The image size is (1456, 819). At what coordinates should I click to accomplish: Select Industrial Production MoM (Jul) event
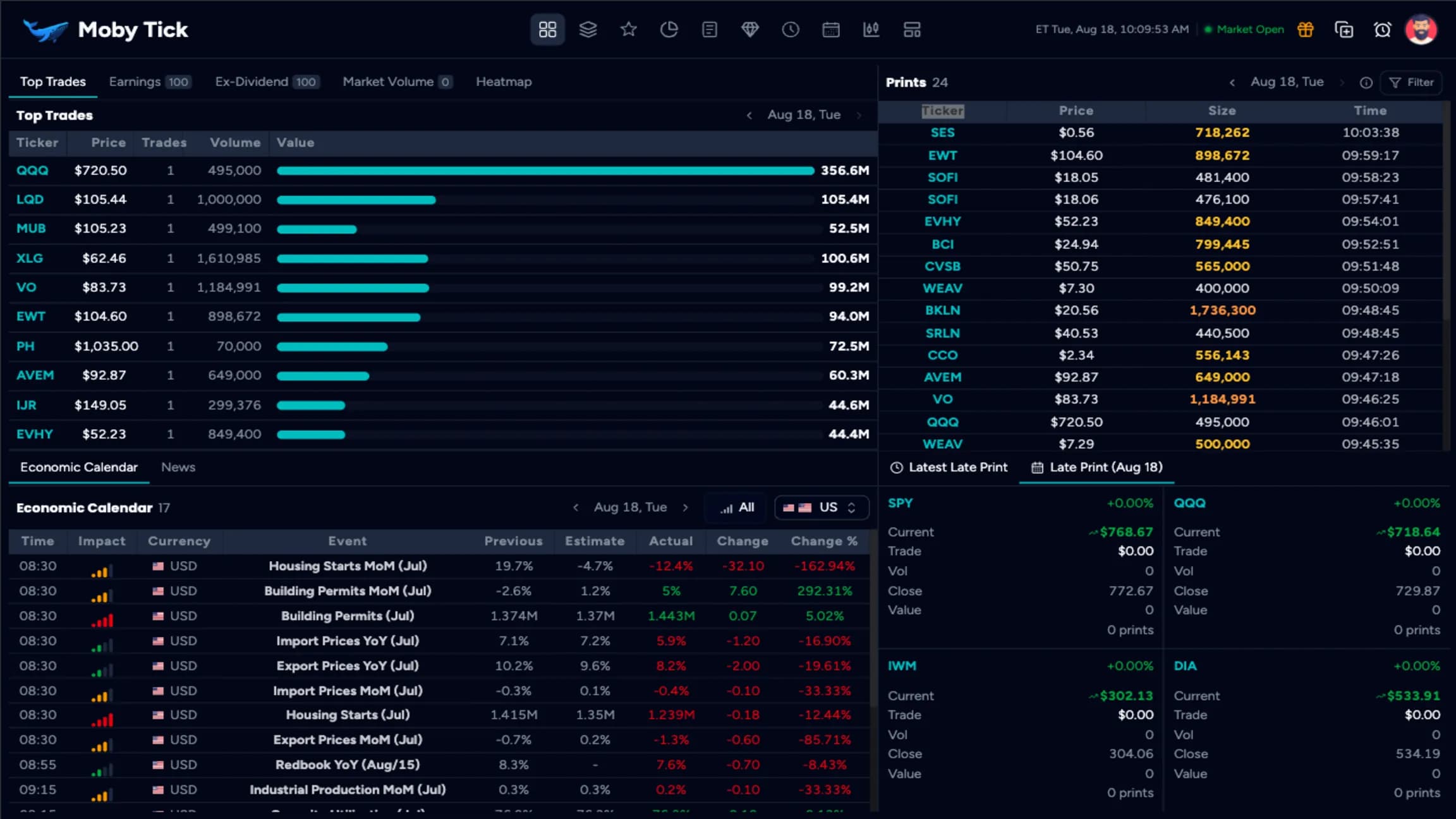[348, 789]
